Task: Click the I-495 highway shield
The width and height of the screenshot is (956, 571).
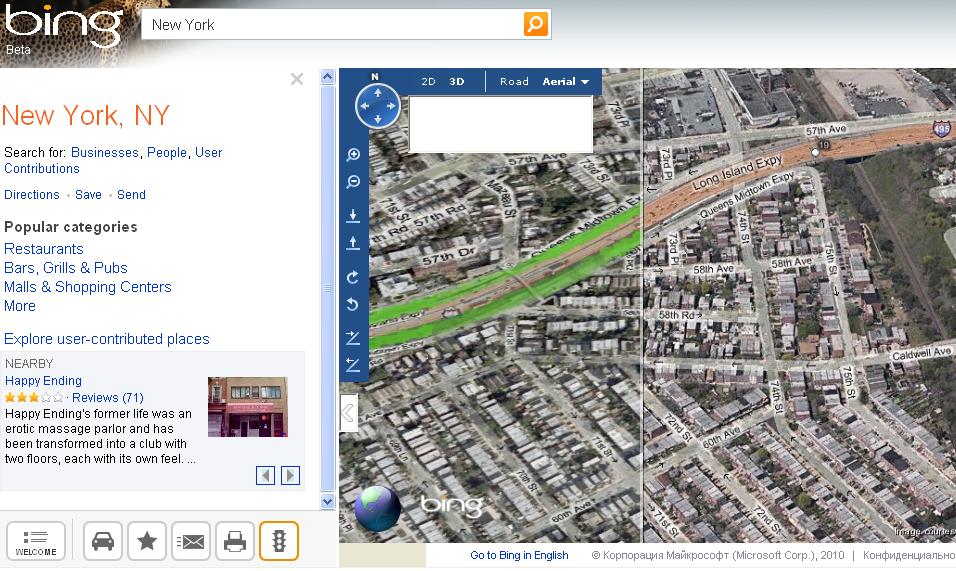Action: (941, 129)
